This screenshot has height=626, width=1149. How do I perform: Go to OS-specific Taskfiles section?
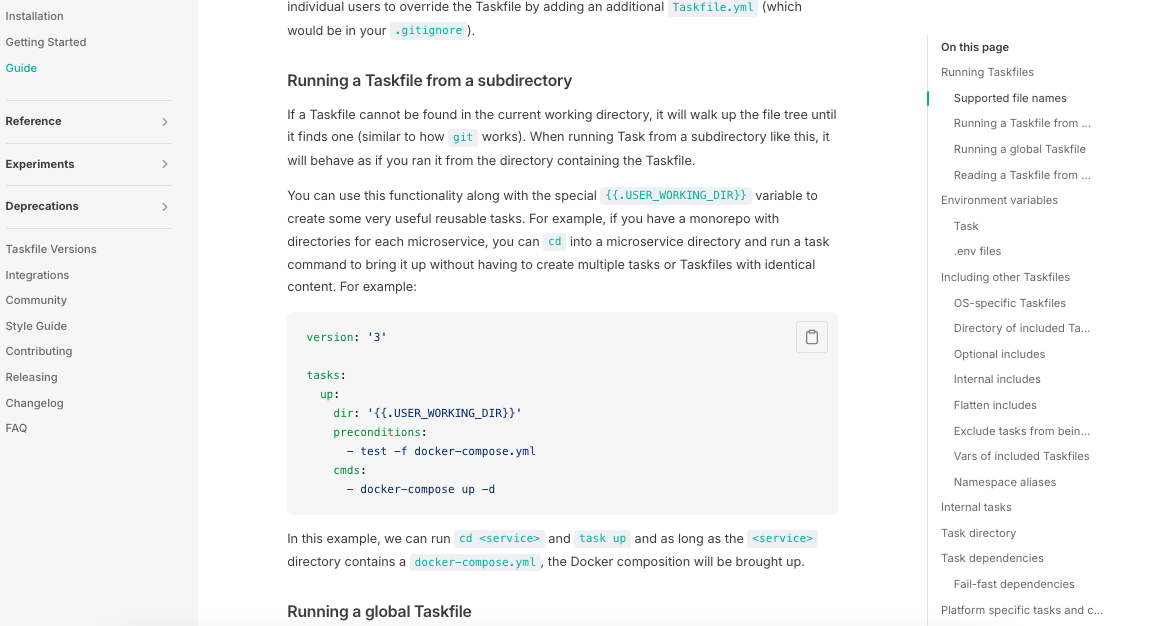(1009, 303)
